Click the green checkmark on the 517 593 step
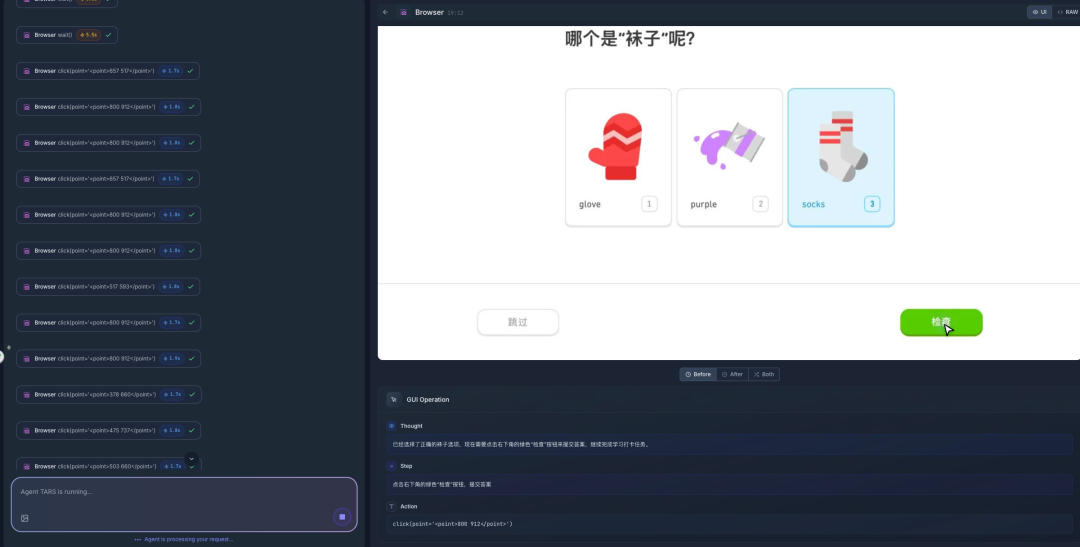 [191, 287]
